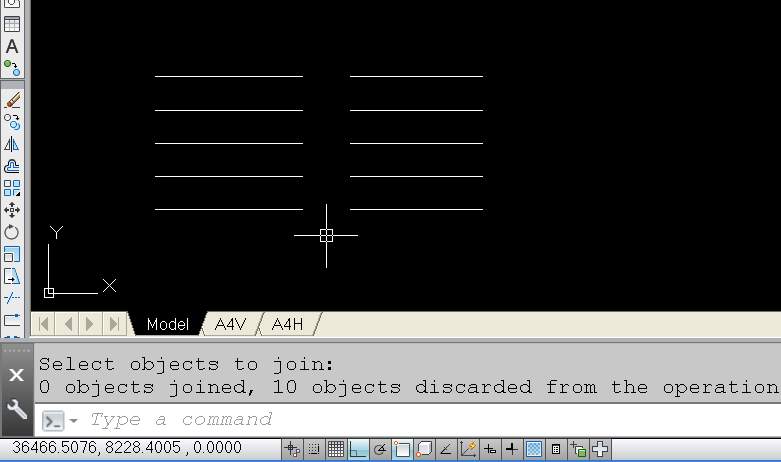Click '0 objects joined' history line
781x462 pixels.
click(x=409, y=387)
